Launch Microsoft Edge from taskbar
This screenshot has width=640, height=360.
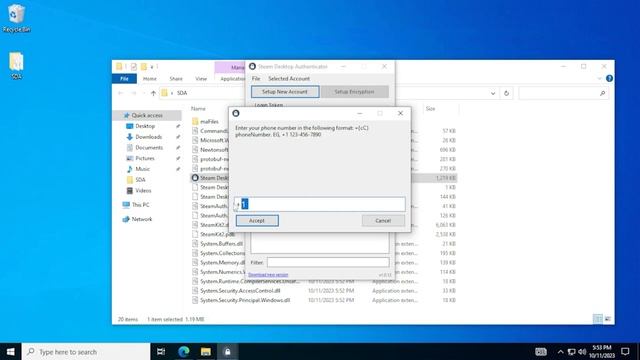pyautogui.click(x=184, y=351)
